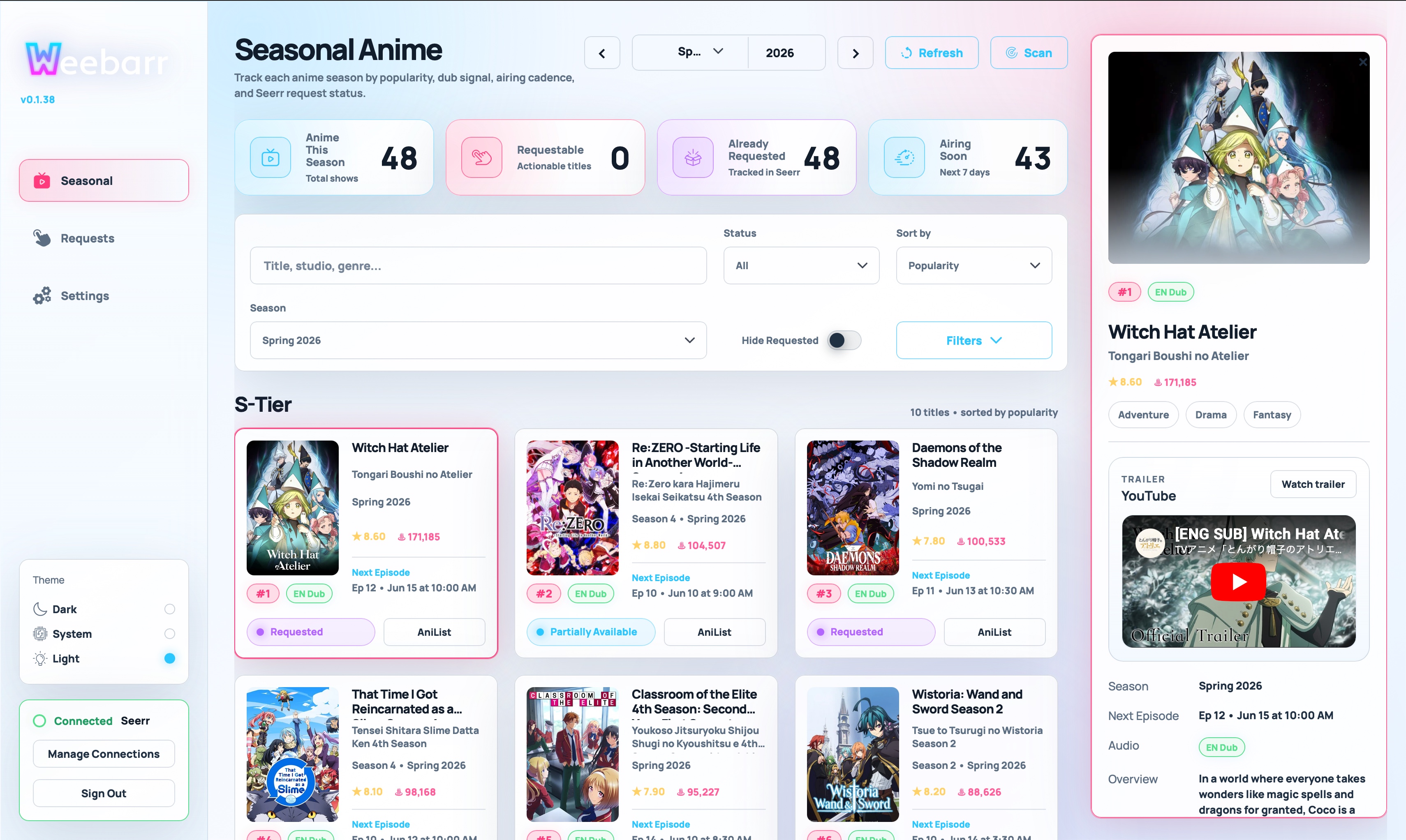The image size is (1406, 840).
Task: Close the Witch Hat Atelier detail panel
Action: point(1363,62)
